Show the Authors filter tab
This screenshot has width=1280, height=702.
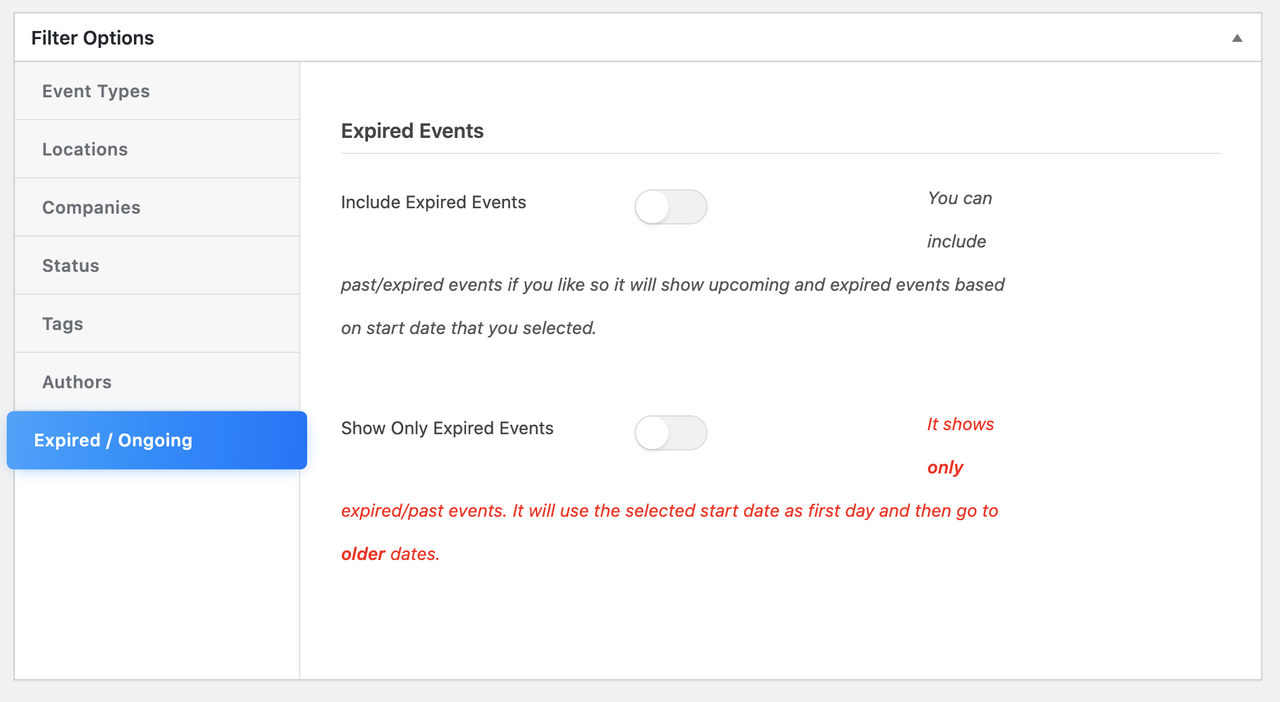tap(77, 381)
